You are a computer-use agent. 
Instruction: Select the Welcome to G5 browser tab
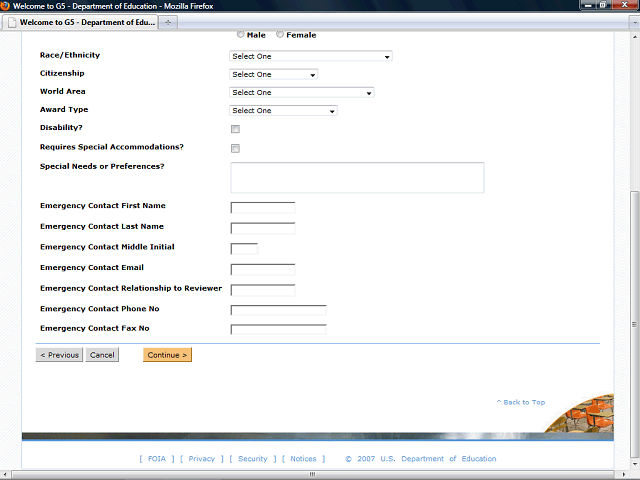(x=80, y=22)
